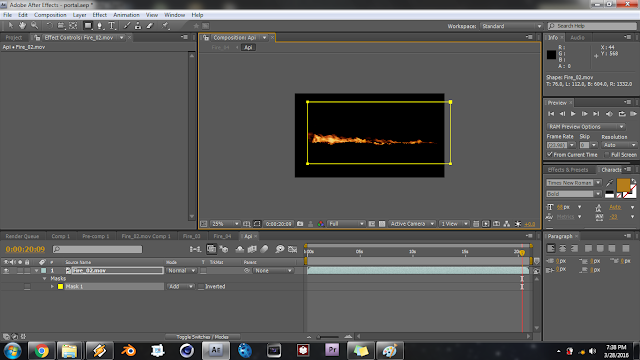Expand Mask 1 properties
This screenshot has height=360, width=640.
tap(52, 287)
